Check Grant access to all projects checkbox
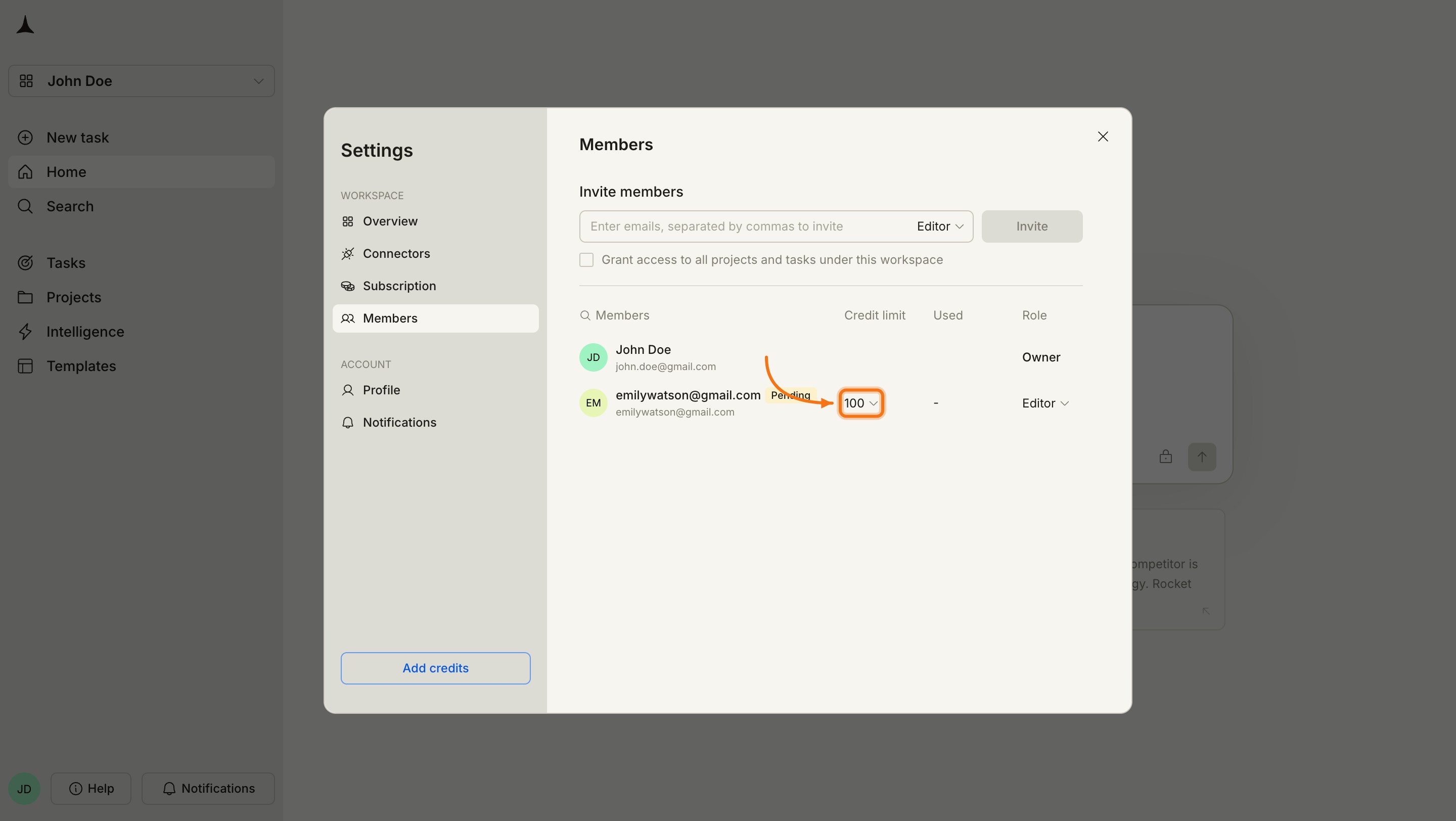The width and height of the screenshot is (1456, 821). (586, 260)
